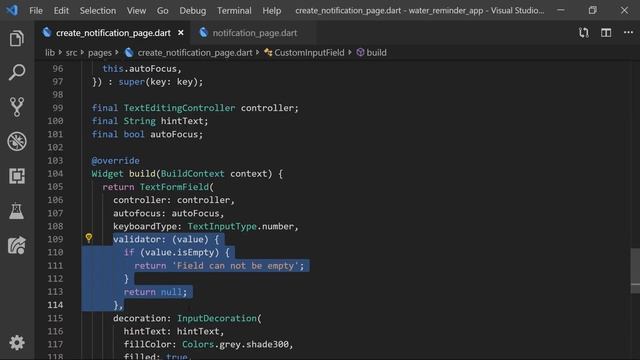Open the last activity bar extension icon
The height and width of the screenshot is (360, 640).
coord(16,245)
